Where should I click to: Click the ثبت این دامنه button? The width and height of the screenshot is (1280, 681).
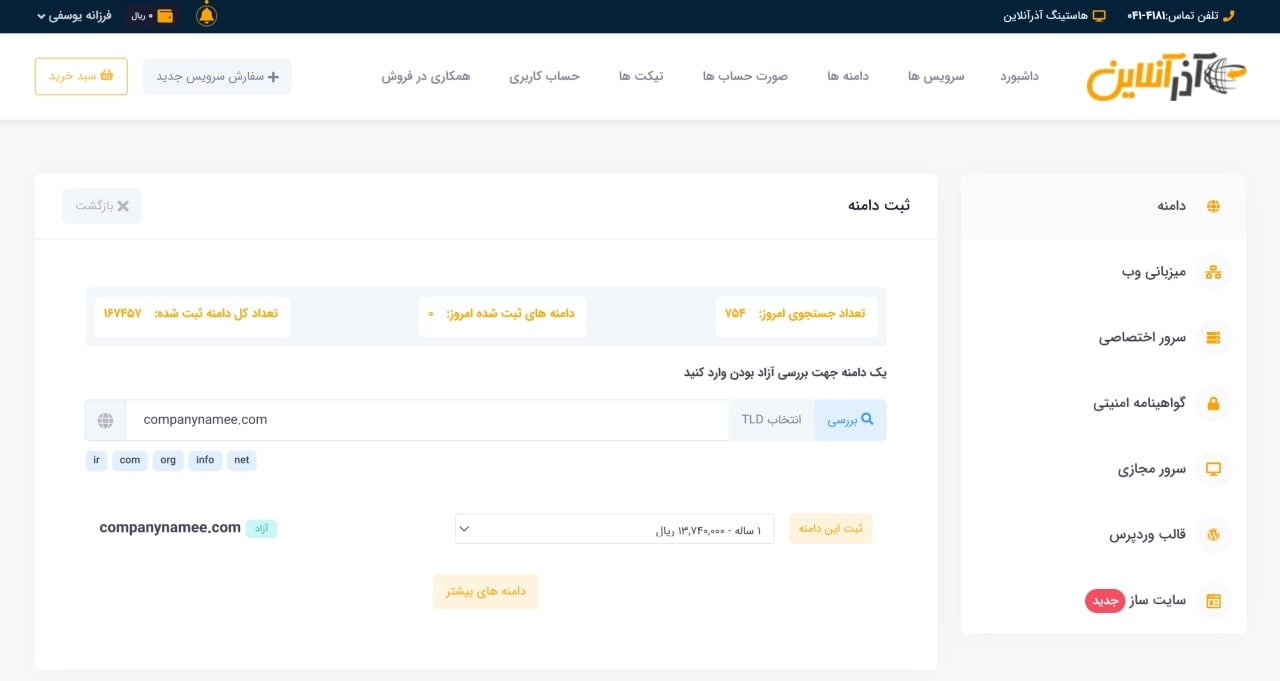[830, 527]
